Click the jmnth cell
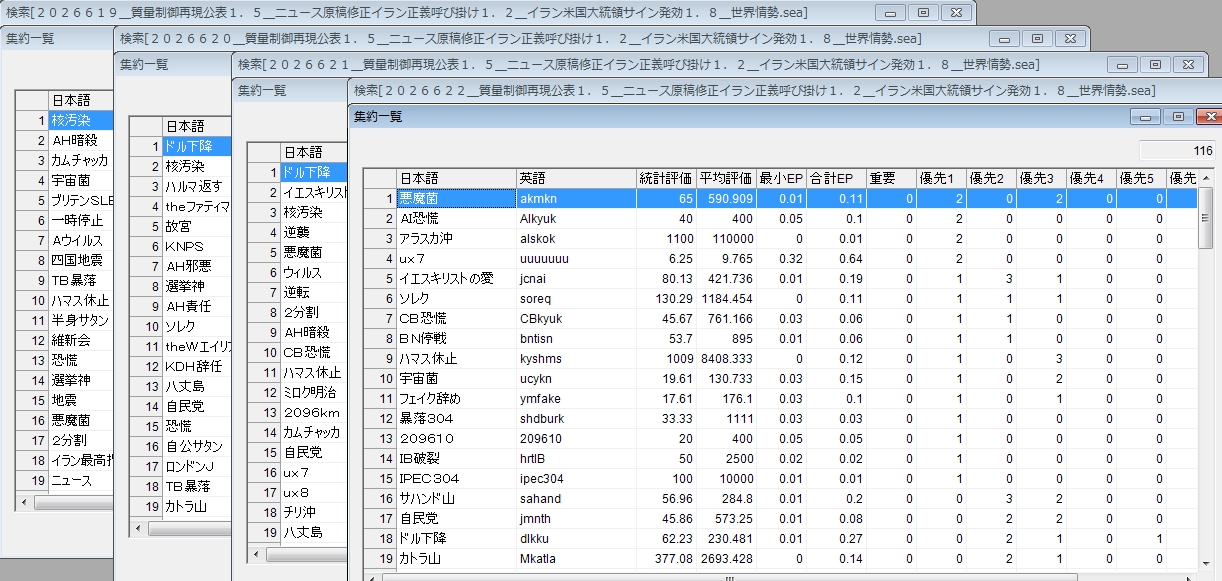 coord(575,518)
